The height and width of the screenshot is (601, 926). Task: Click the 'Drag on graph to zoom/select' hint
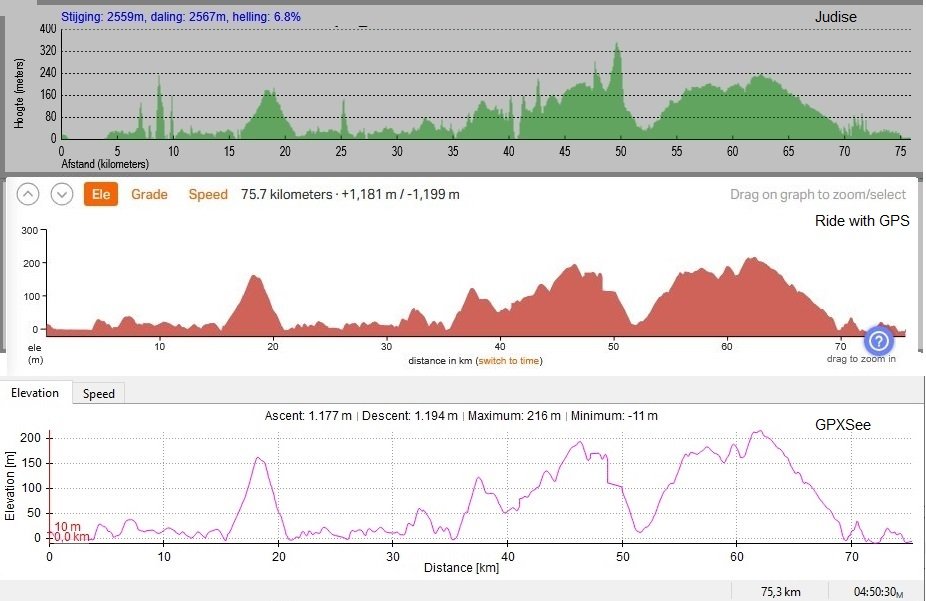point(817,195)
